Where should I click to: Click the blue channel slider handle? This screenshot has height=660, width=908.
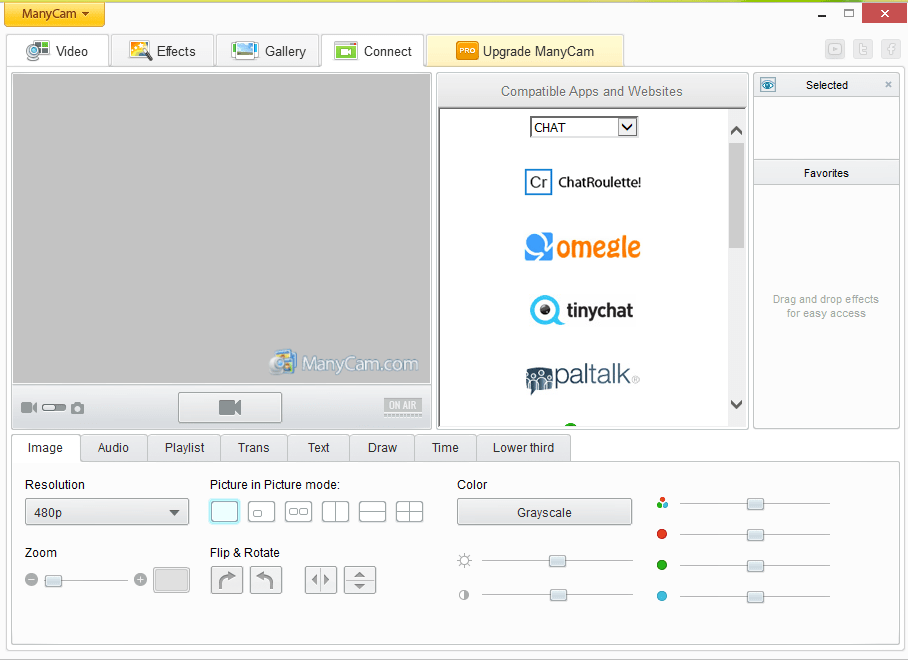coord(755,597)
